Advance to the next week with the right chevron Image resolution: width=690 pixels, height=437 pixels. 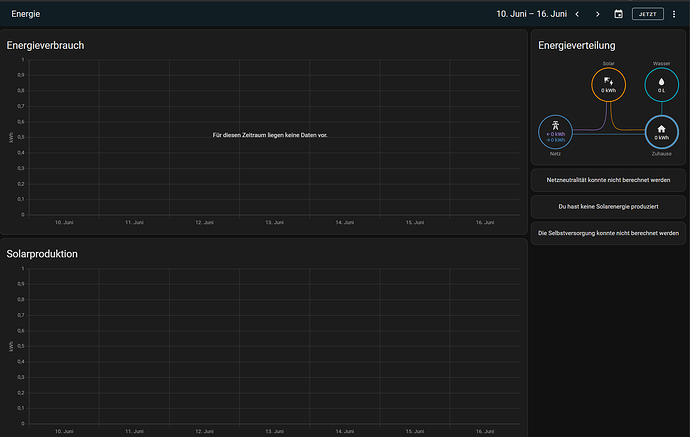point(598,14)
